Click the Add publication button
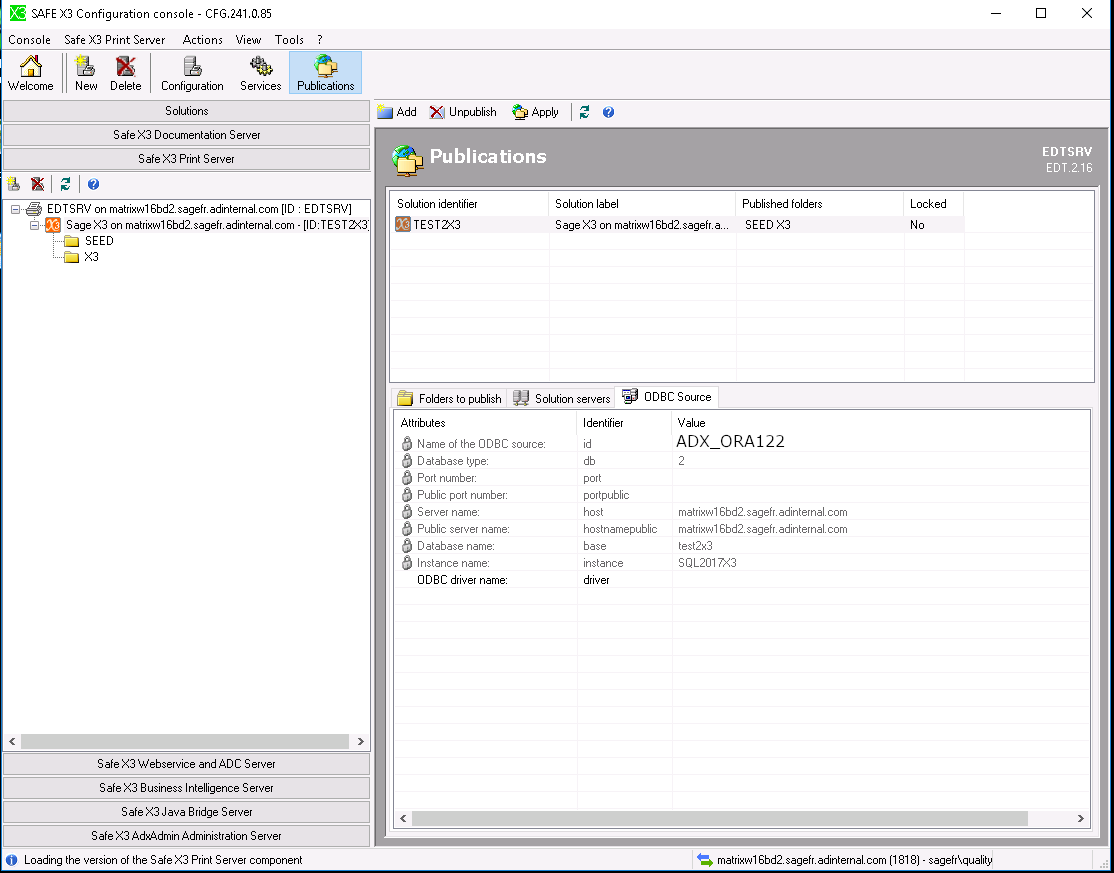This screenshot has width=1114, height=873. 397,112
